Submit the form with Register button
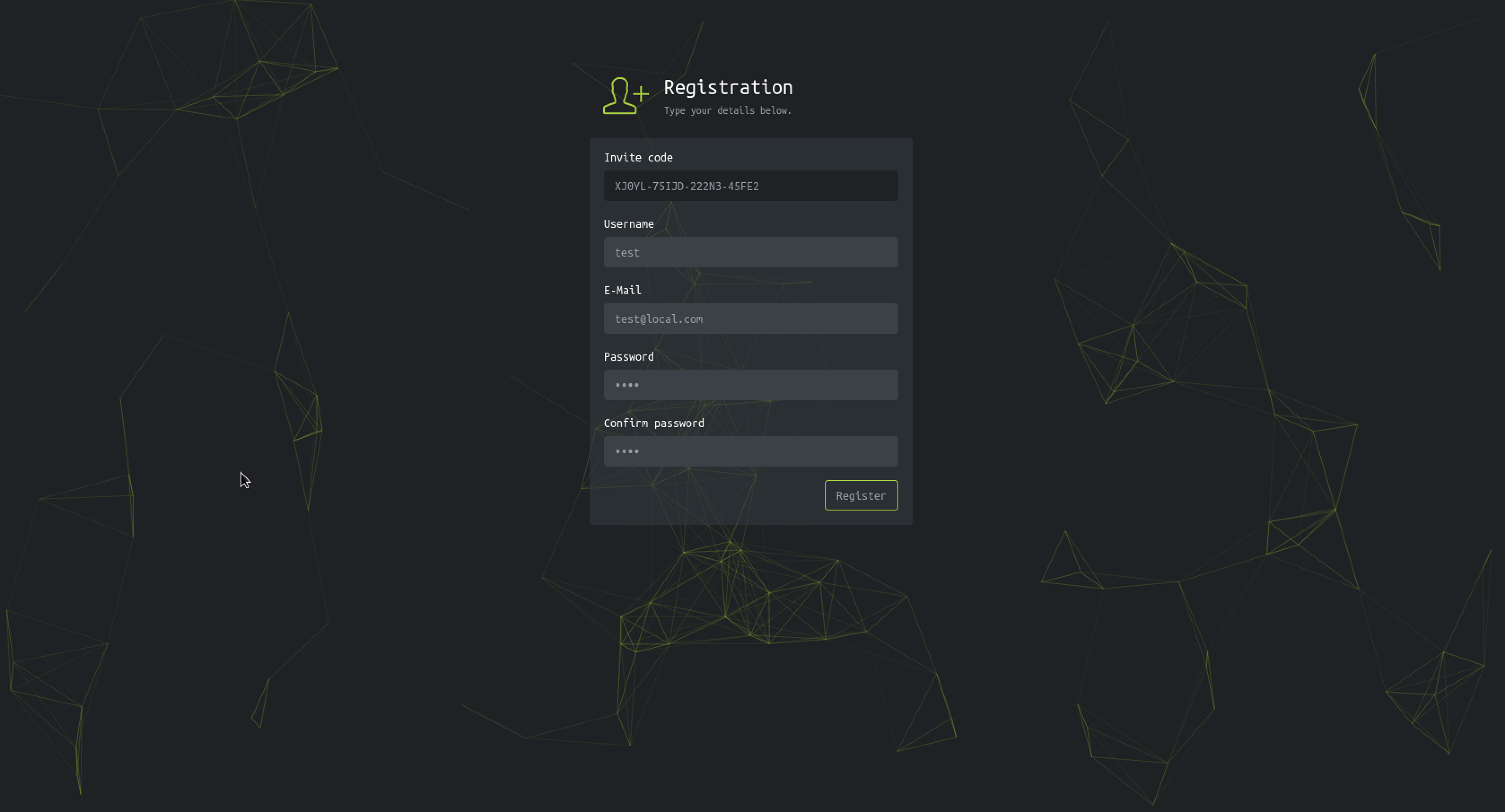Screen dimensions: 1505x812 (x=861, y=495)
